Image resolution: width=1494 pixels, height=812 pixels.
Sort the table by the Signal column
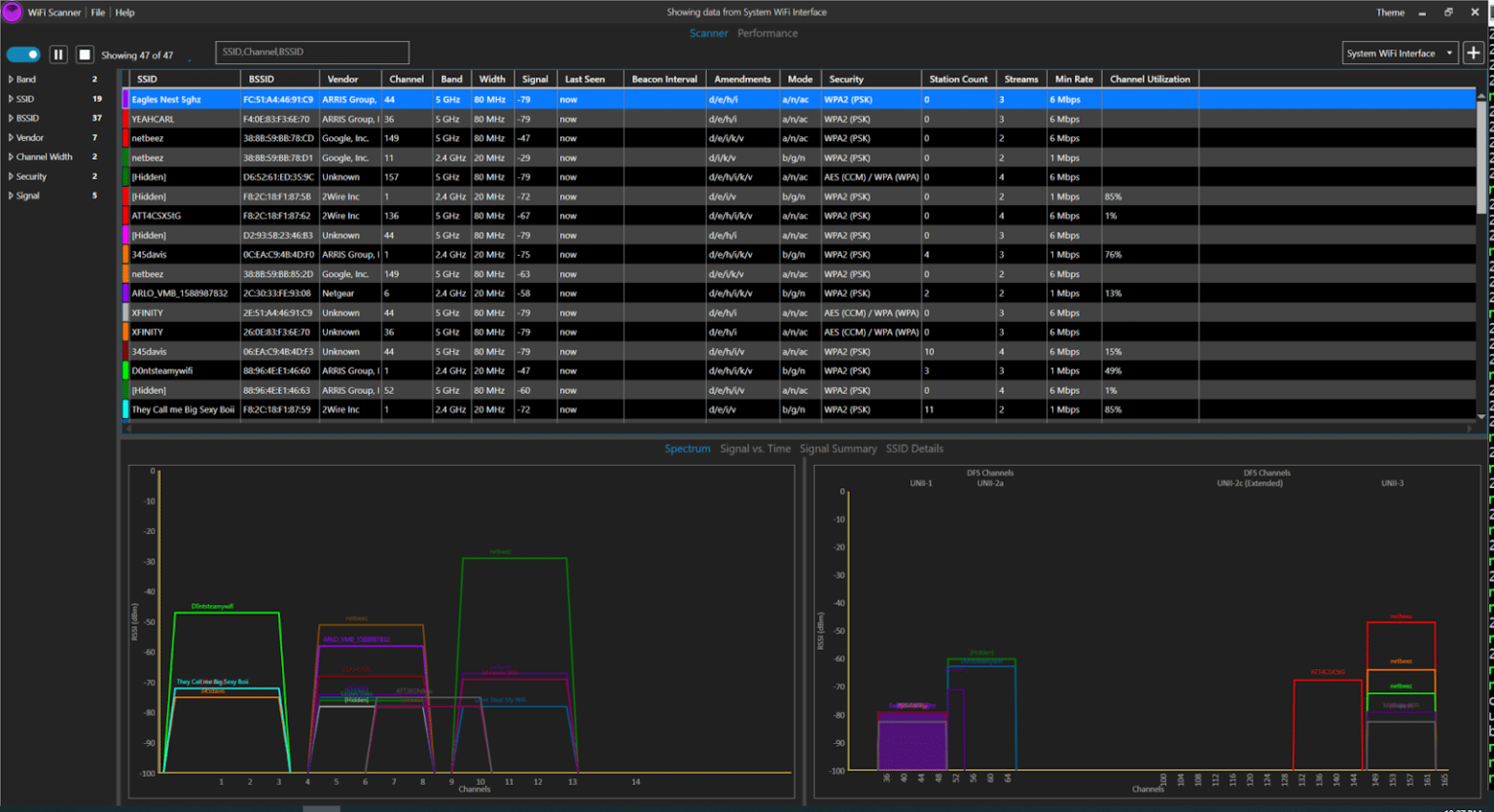tap(537, 78)
